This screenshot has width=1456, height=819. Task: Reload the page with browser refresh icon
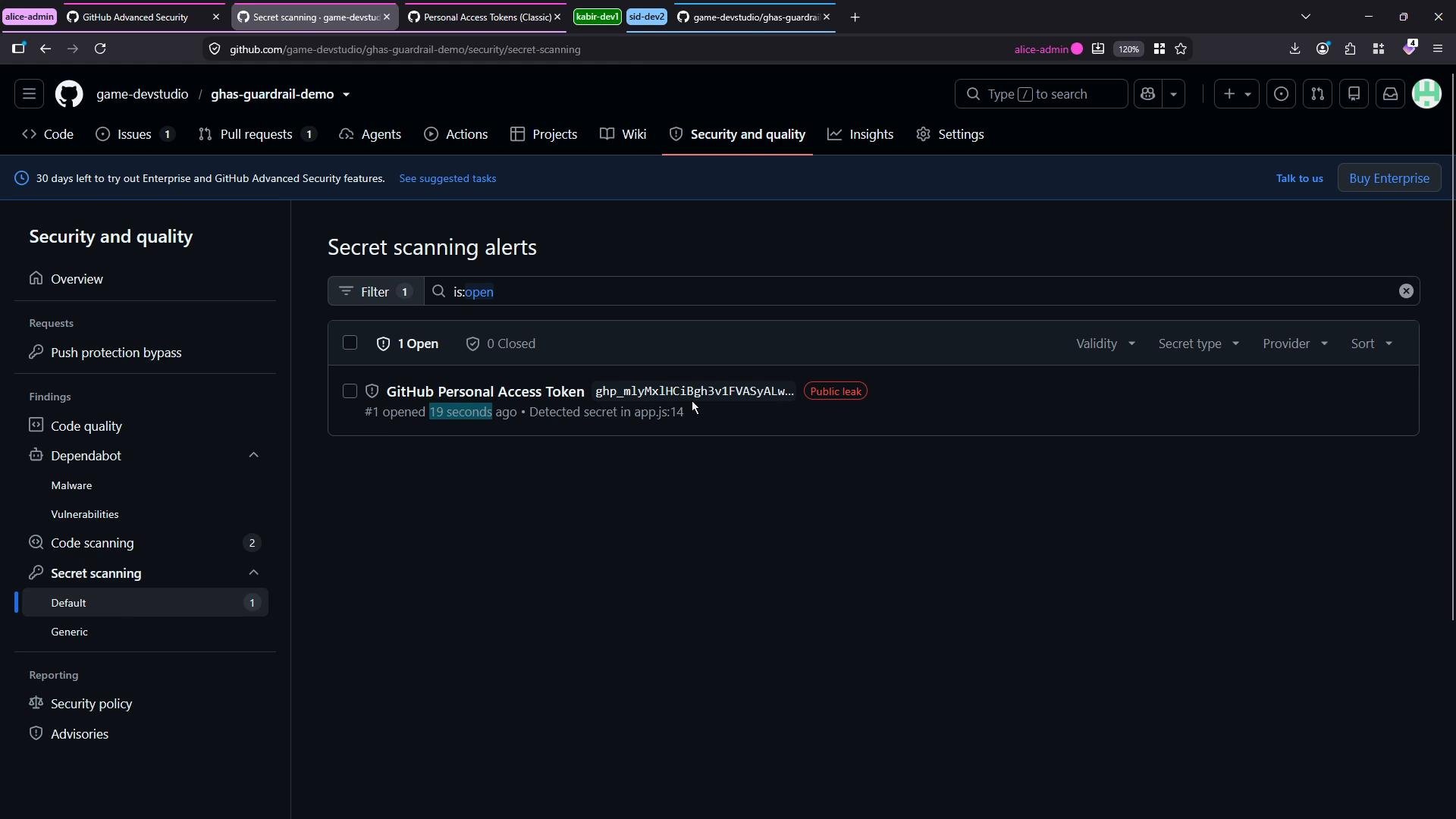100,49
